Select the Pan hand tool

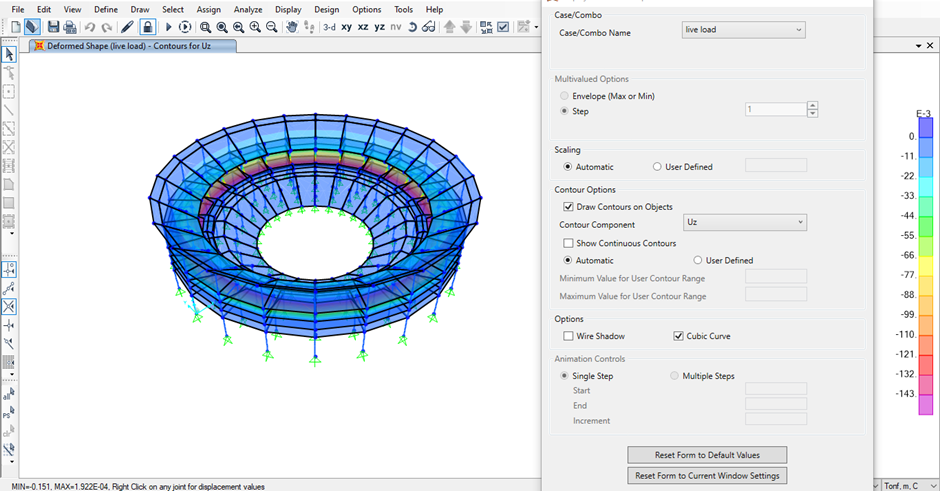[292, 27]
